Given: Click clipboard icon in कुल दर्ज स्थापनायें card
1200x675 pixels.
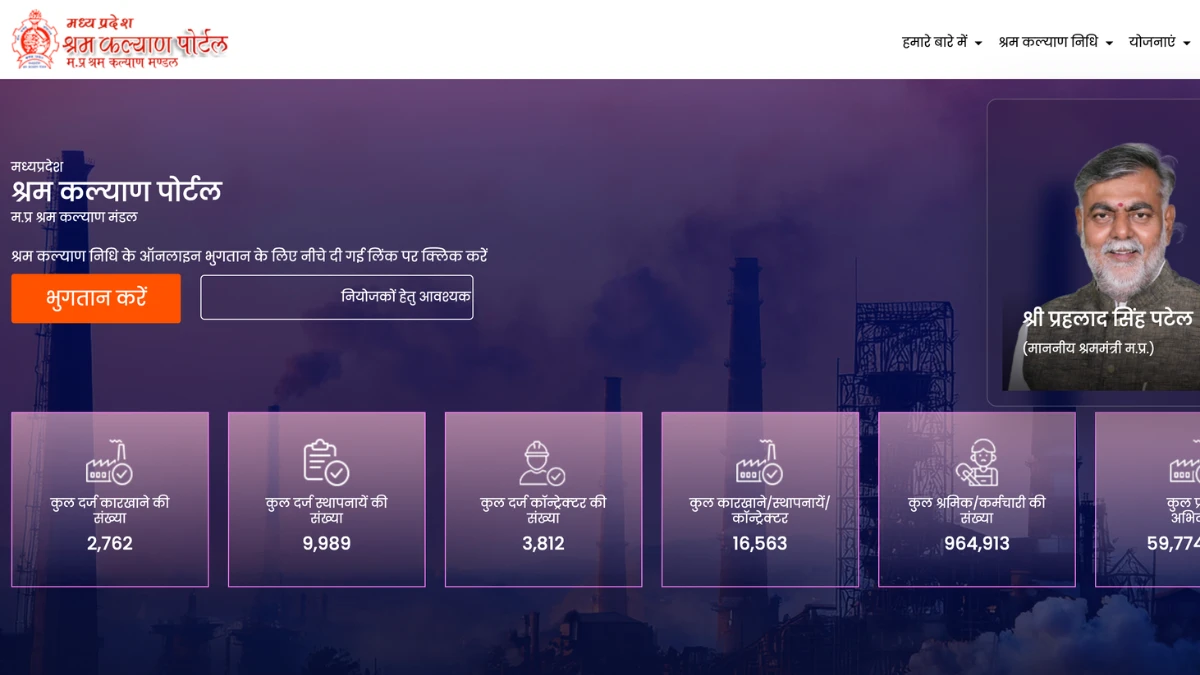Looking at the screenshot, I should pos(326,462).
